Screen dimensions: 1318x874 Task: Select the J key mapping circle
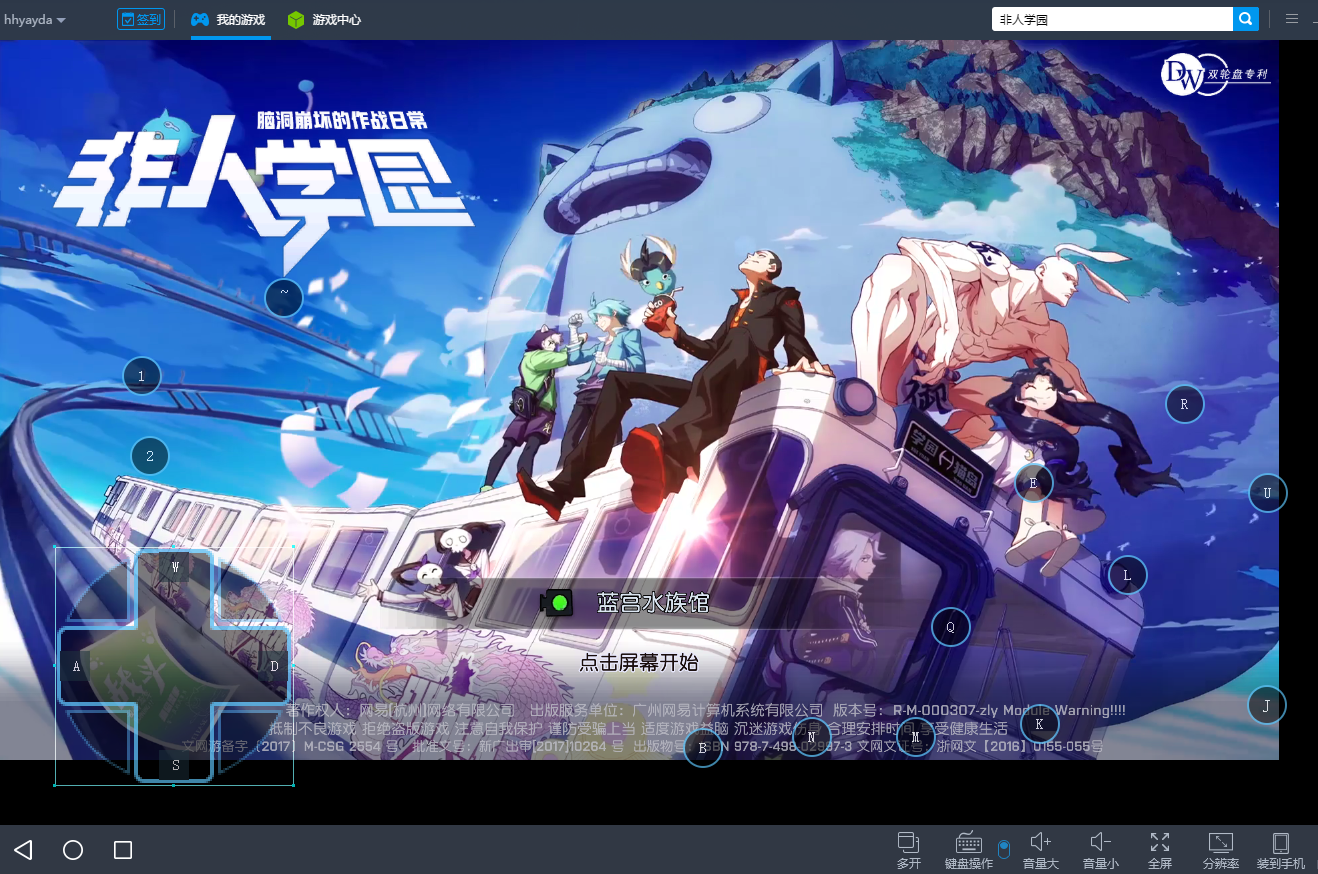tap(1266, 705)
